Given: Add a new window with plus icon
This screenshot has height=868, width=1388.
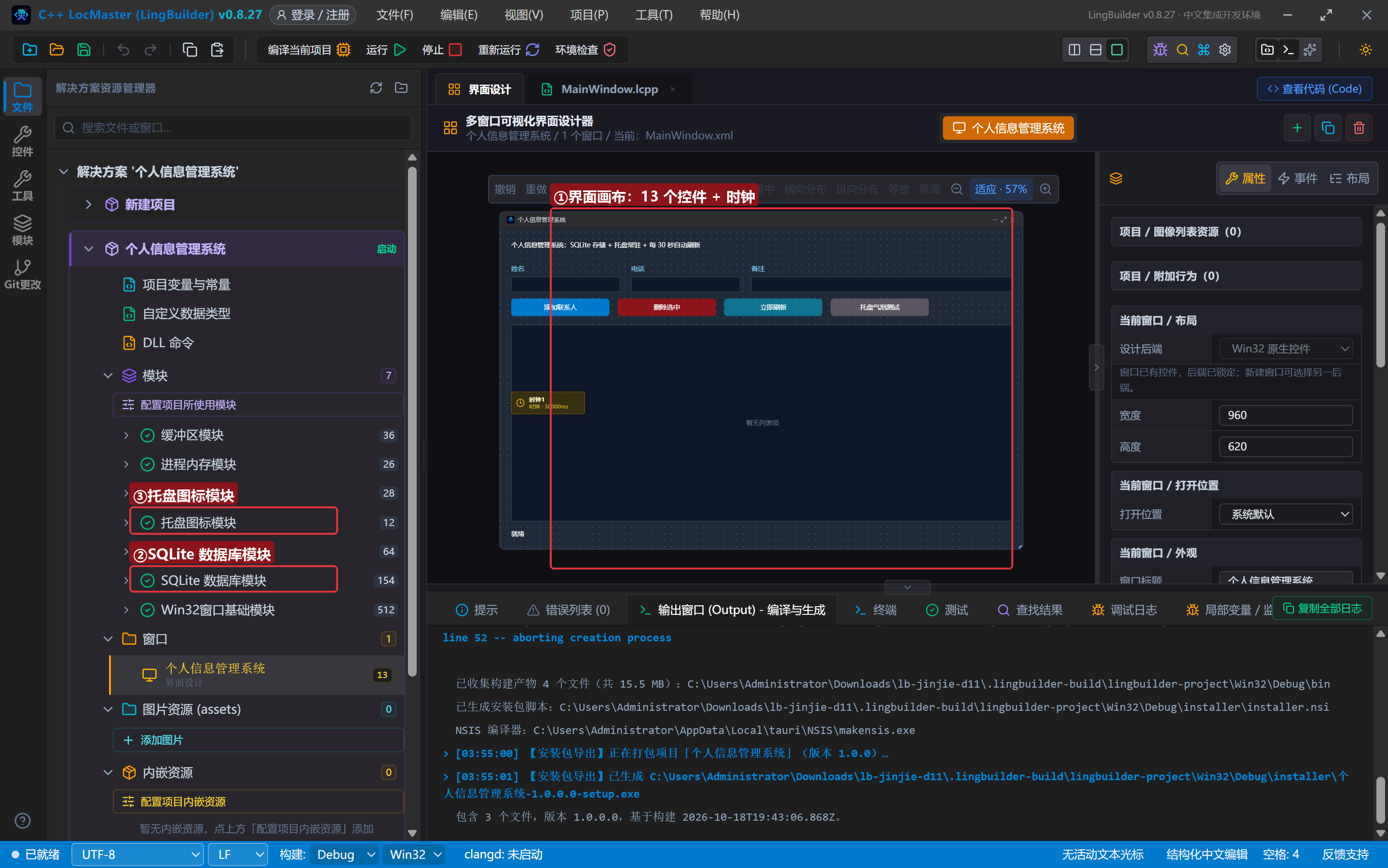Looking at the screenshot, I should click(x=1297, y=127).
